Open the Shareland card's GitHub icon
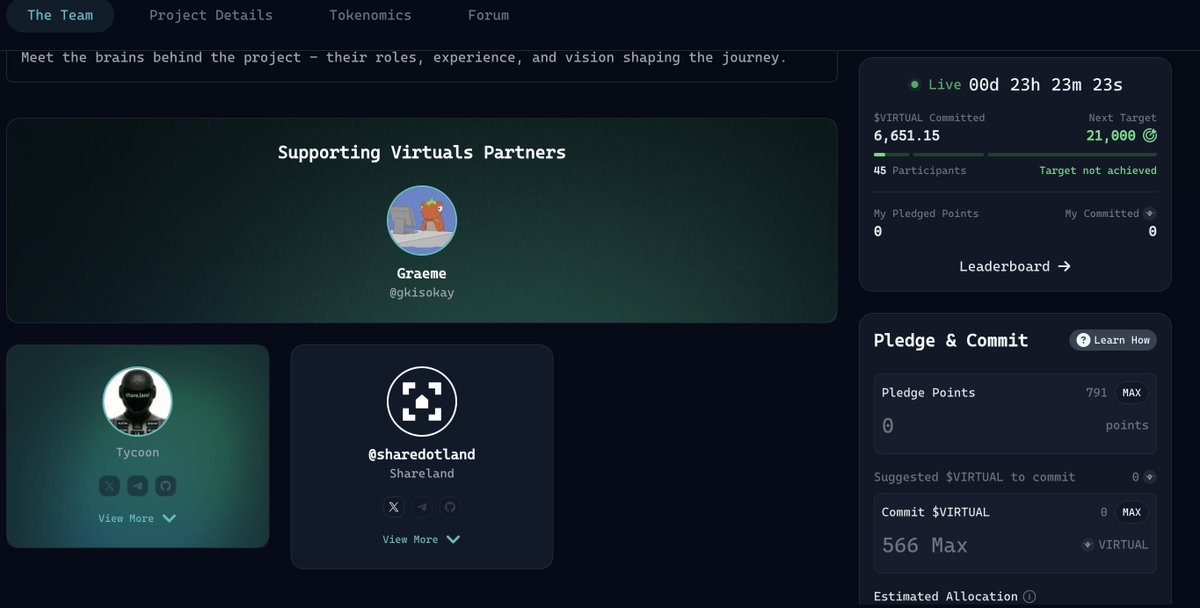 point(450,507)
